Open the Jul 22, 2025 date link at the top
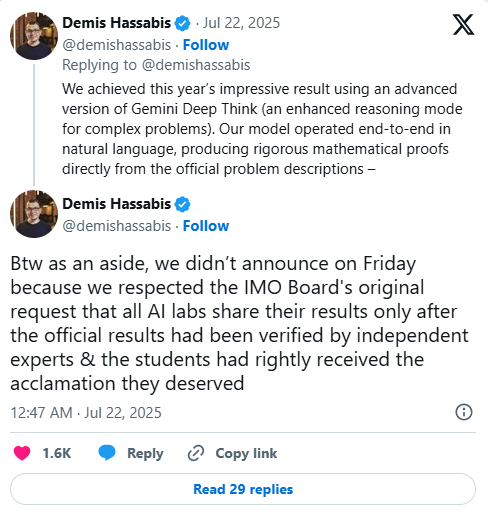488x514 pixels. pyautogui.click(x=241, y=23)
